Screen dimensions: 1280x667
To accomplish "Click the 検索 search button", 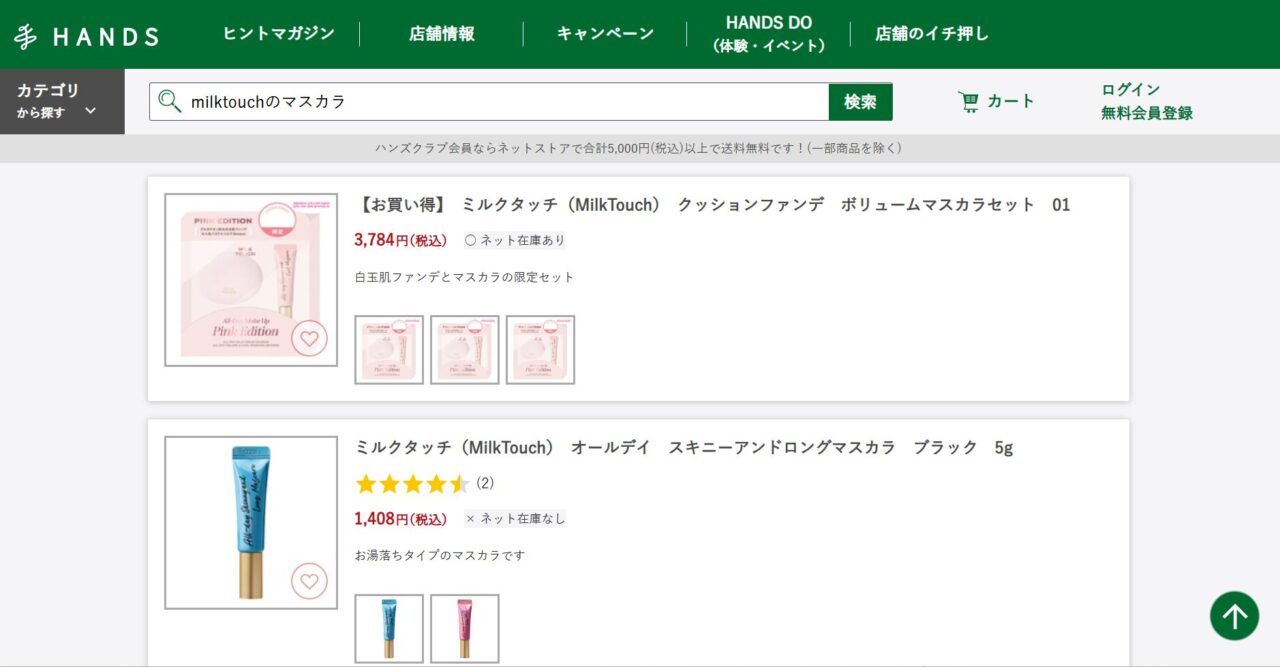I will (860, 102).
